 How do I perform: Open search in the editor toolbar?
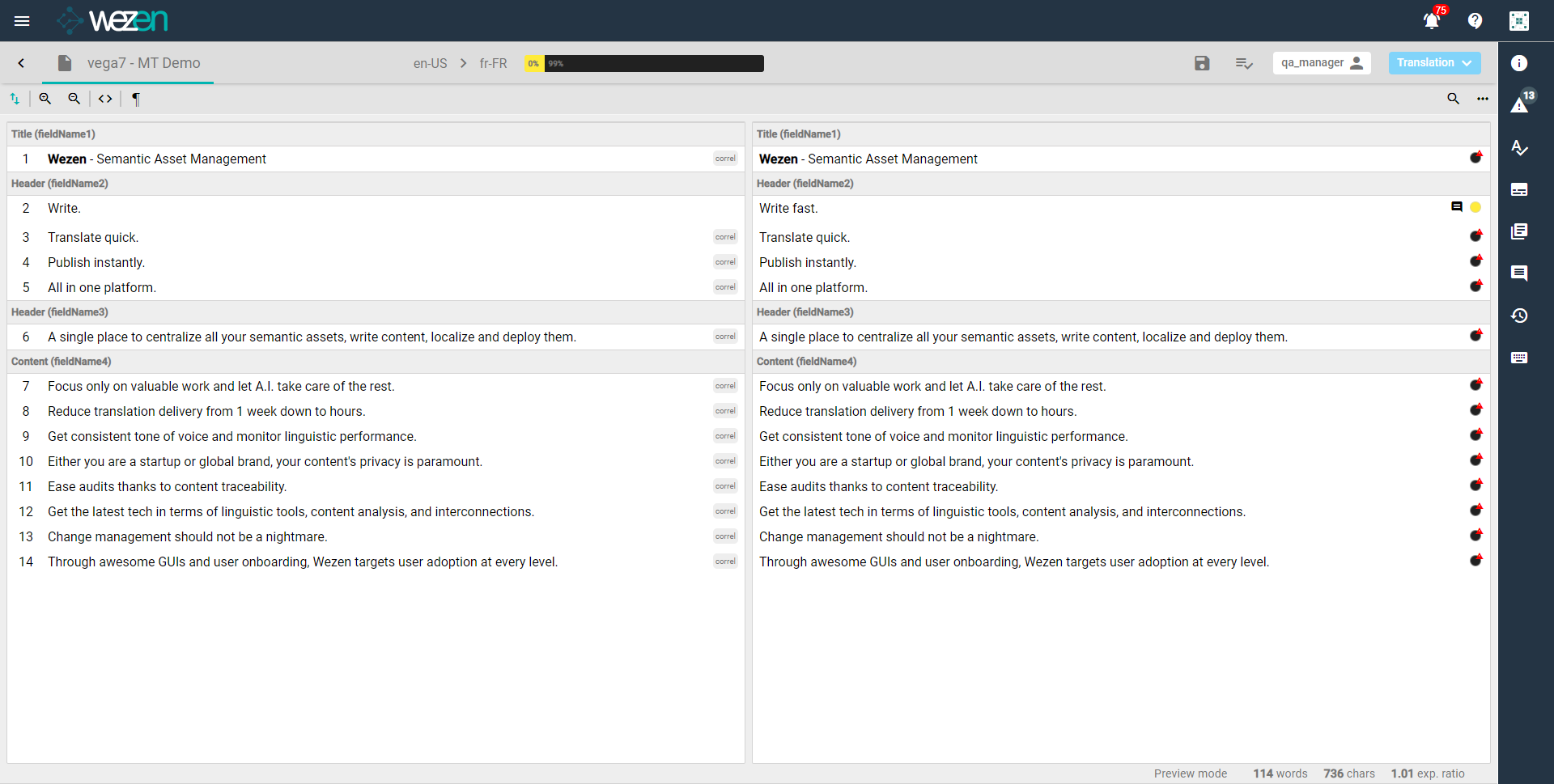[1454, 99]
